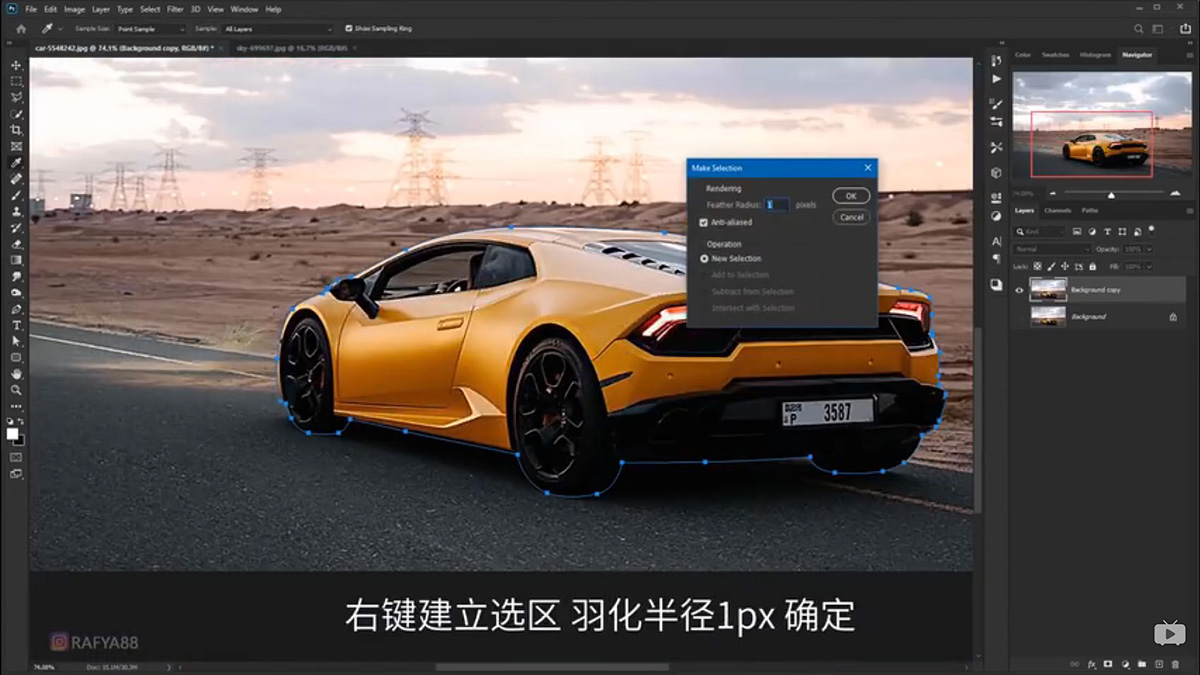Select the New Selection radio button
The image size is (1200, 675).
[706, 257]
